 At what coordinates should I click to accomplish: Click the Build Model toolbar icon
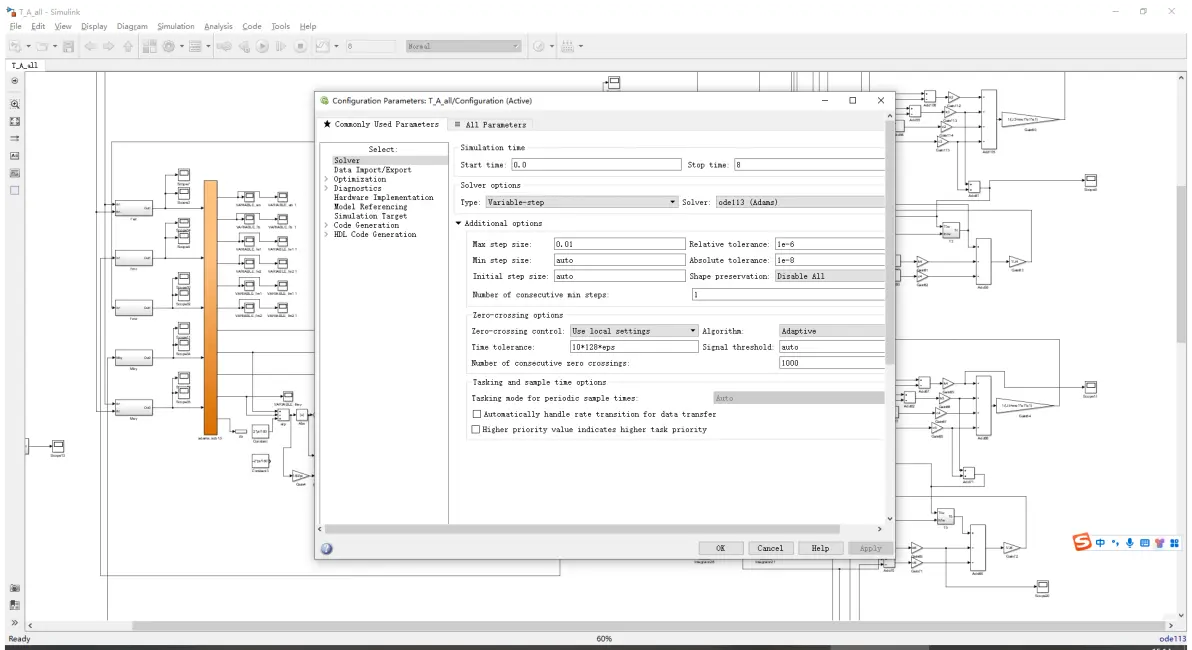click(567, 46)
